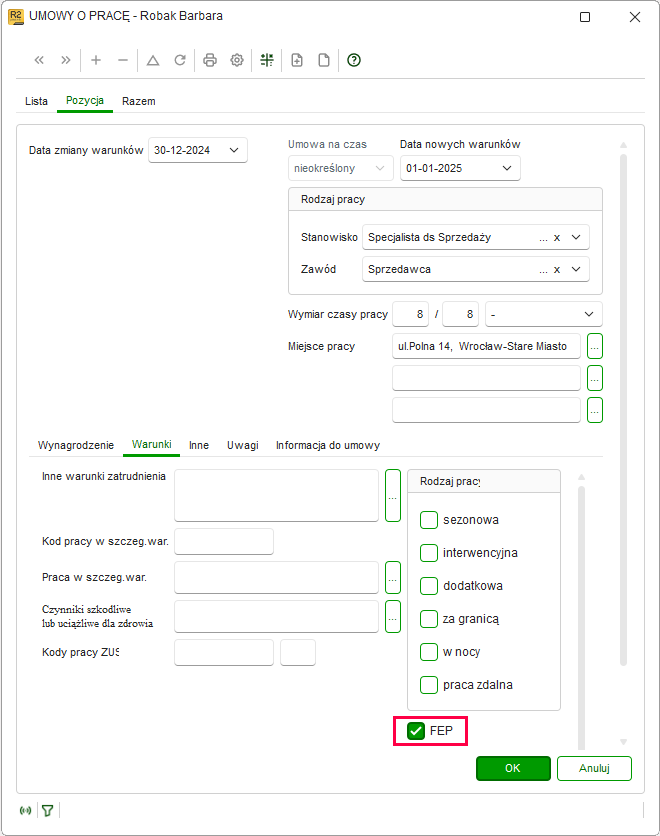Remove entry using the minus icon
Viewport: 660px width, 836px height.
point(123,60)
